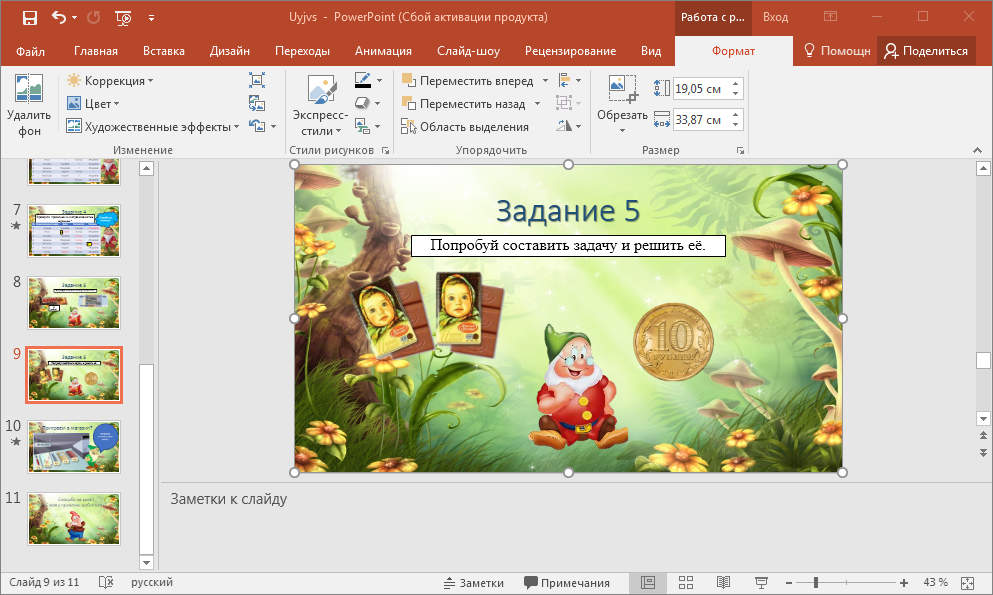Toggle the Заметки notes button in status bar
993x595 pixels.
(x=474, y=583)
